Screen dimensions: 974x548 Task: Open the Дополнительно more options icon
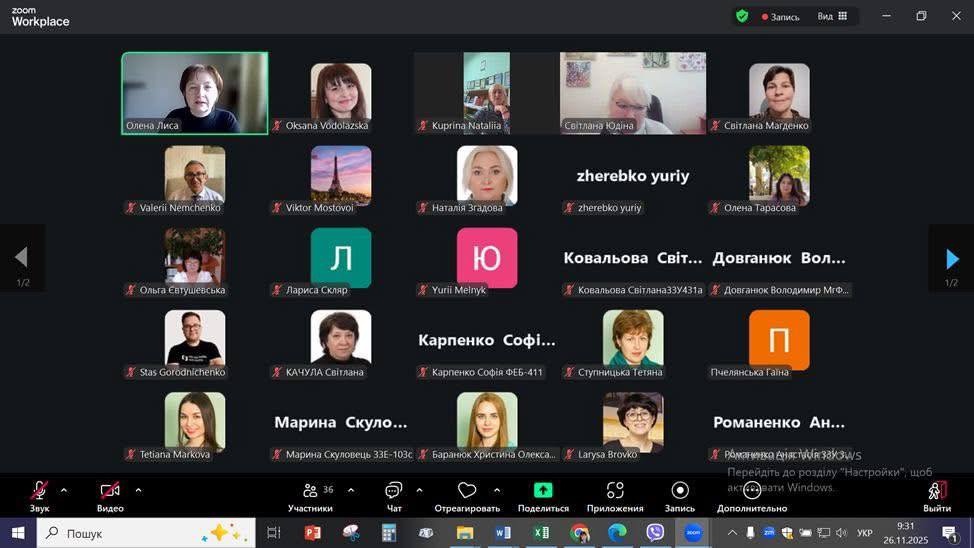752,491
